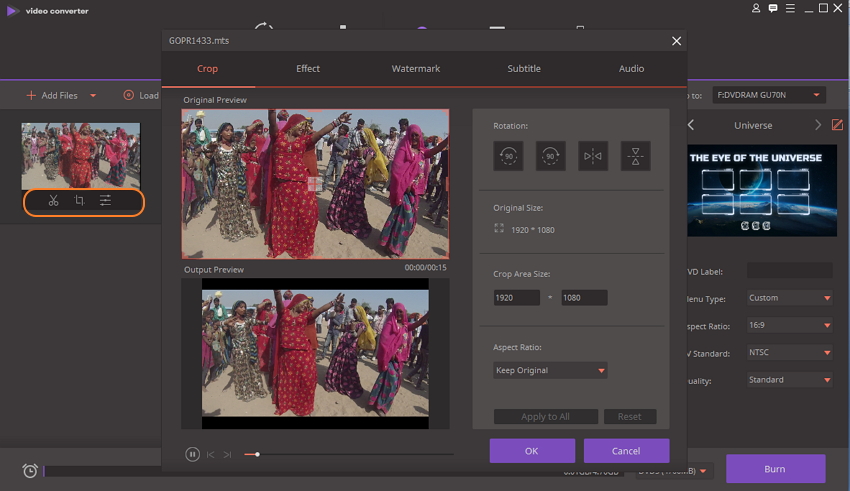Rotate video 90 degrees clockwise
This screenshot has width=850, height=491.
[551, 156]
